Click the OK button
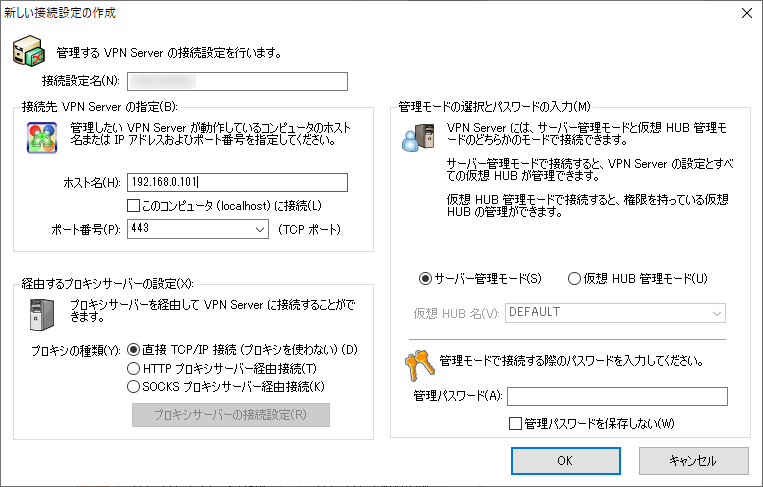Screen dimensions: 763x487 point(565,461)
